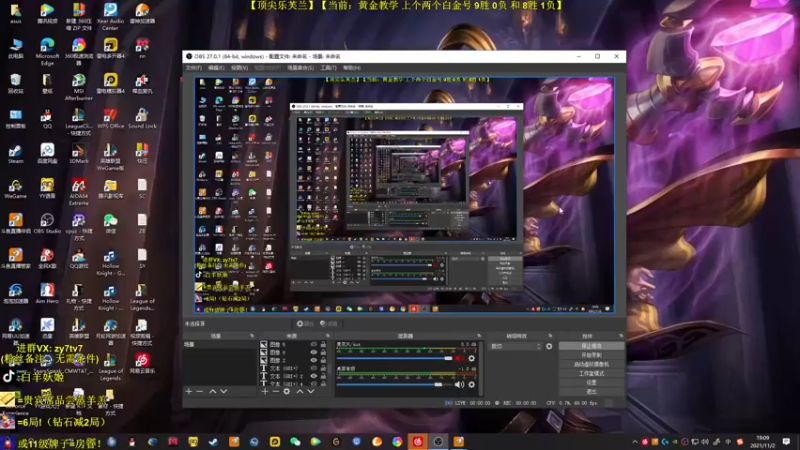
Task: Open the 3DMark desktop shortcut
Action: [x=79, y=154]
